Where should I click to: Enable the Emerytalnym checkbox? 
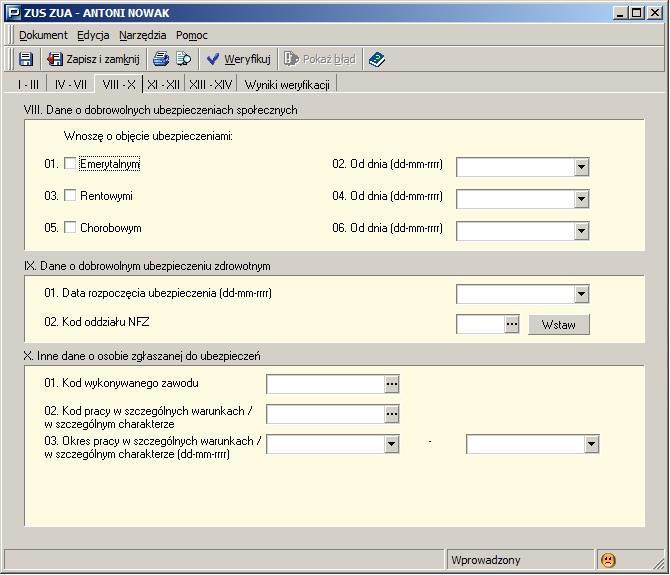[70, 164]
